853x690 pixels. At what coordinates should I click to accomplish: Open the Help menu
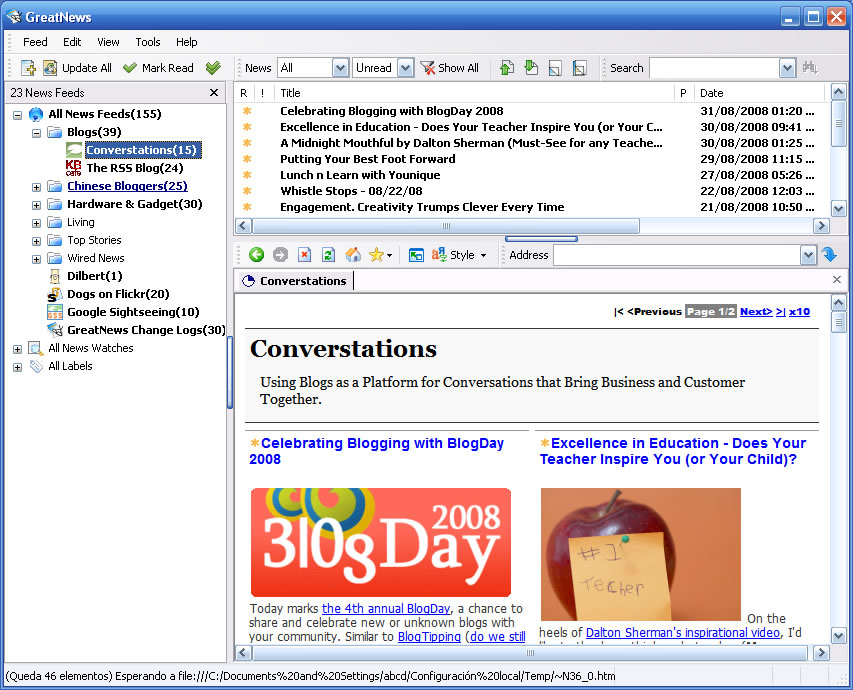186,42
